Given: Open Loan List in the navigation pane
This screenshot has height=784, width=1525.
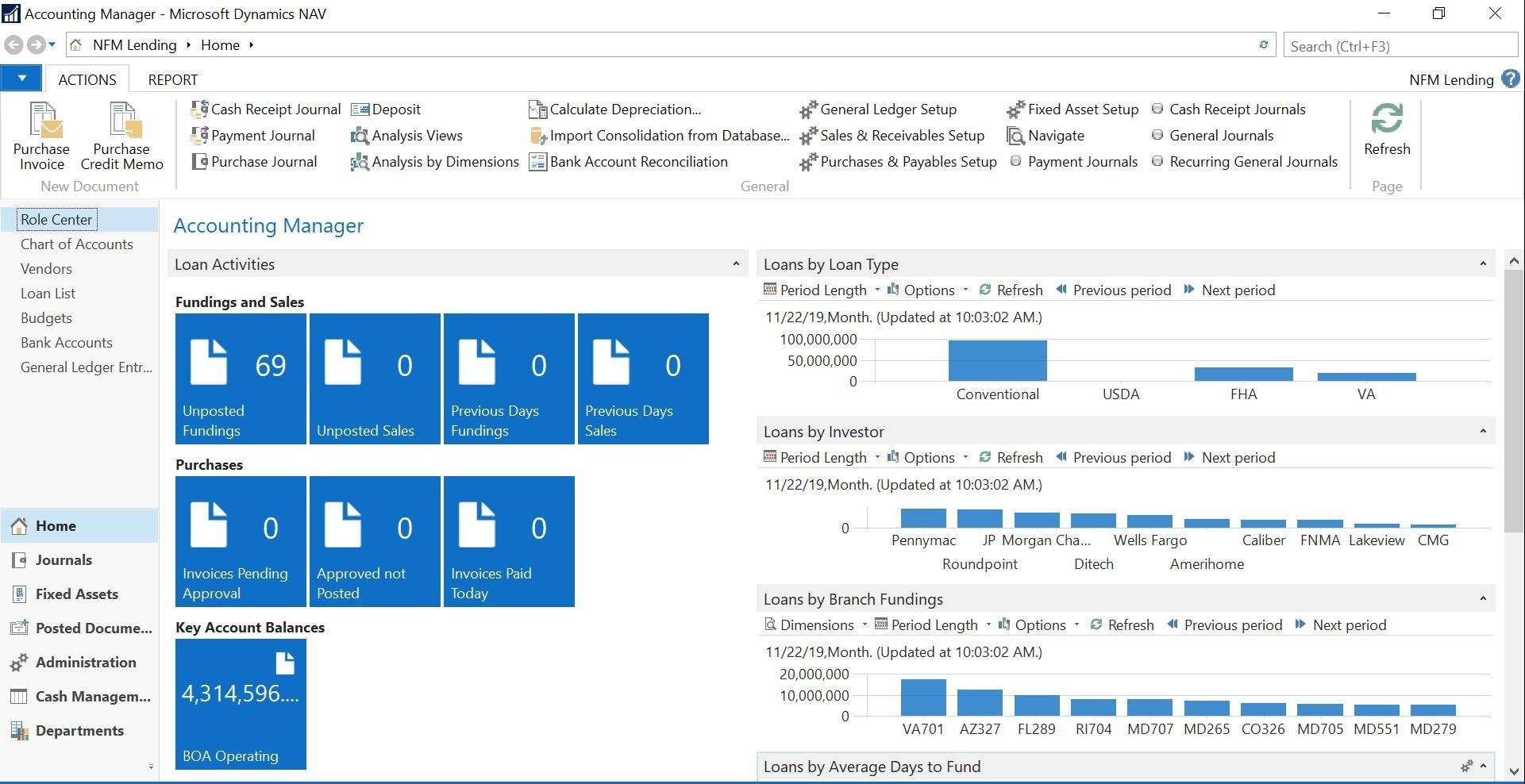Looking at the screenshot, I should pyautogui.click(x=48, y=294).
